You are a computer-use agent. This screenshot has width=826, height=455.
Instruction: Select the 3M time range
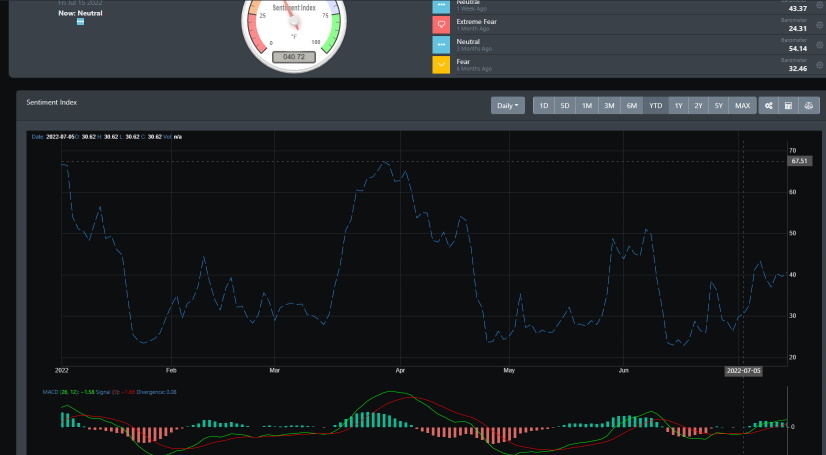click(x=609, y=105)
